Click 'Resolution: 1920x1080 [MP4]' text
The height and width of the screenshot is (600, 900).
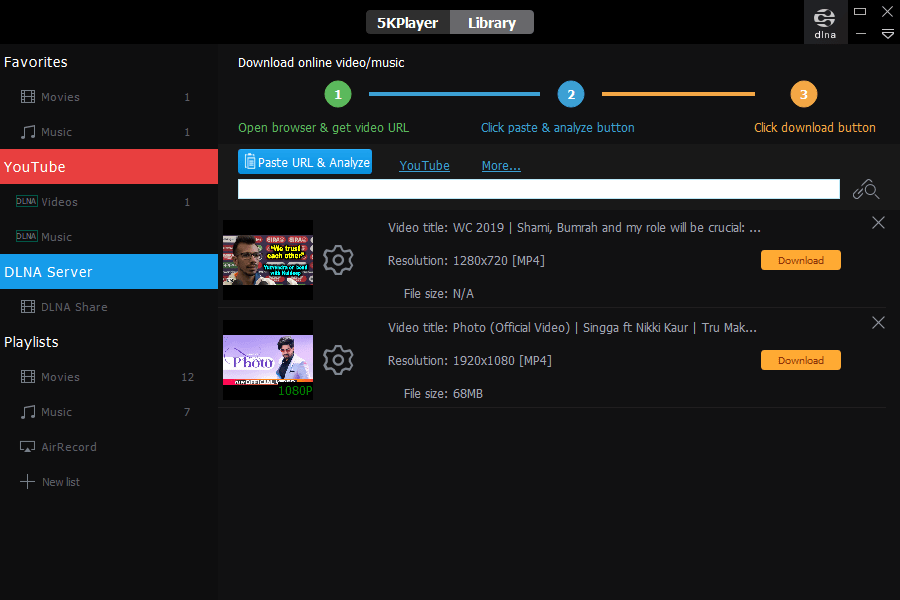pyautogui.click(x=470, y=361)
